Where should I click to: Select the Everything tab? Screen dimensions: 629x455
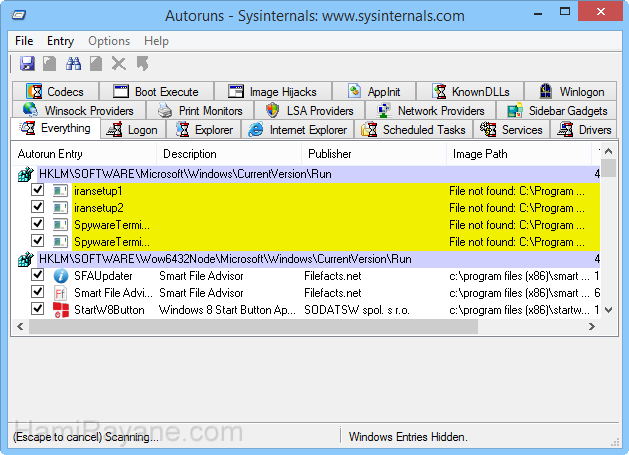click(56, 128)
